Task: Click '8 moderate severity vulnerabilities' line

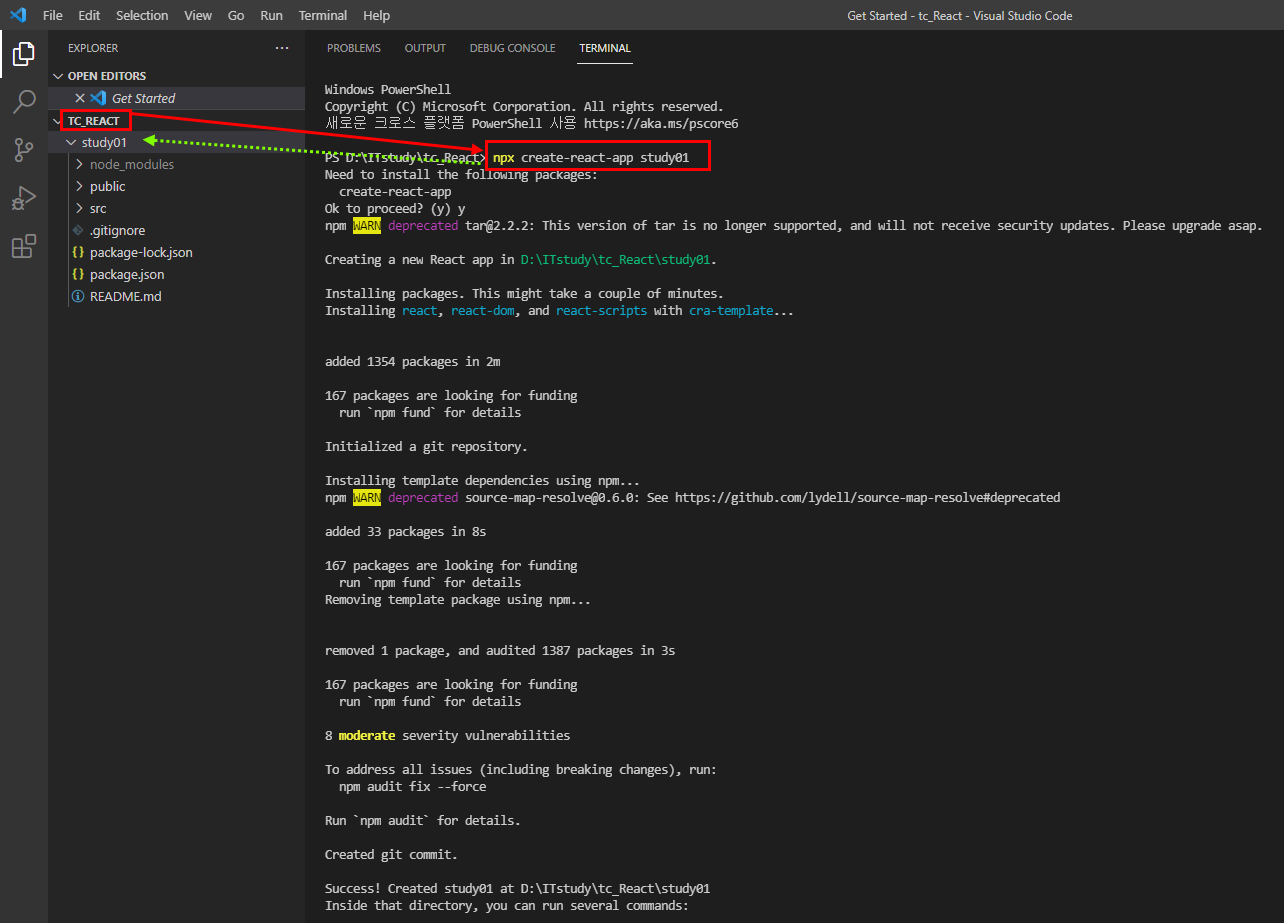Action: [x=447, y=735]
